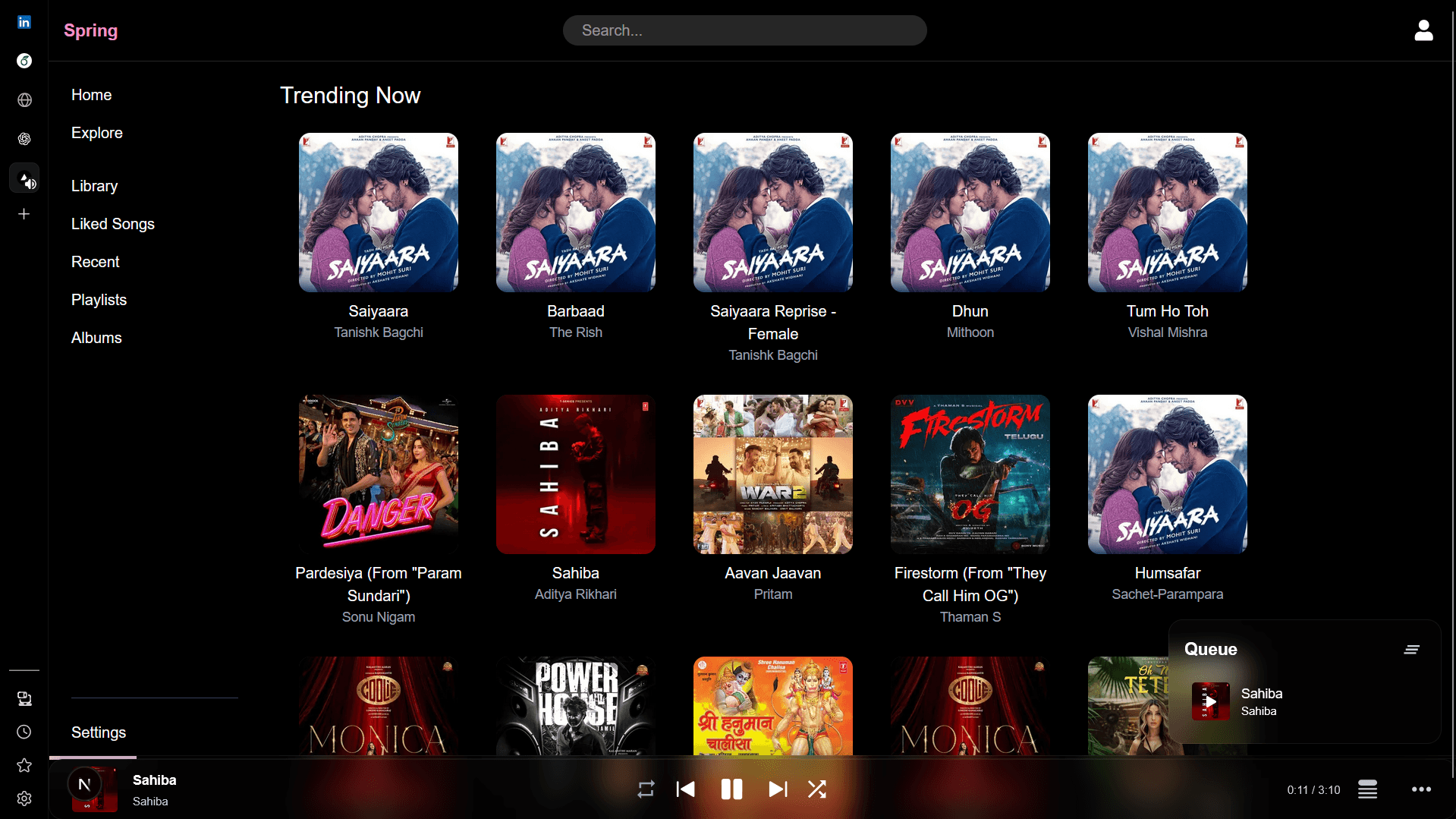This screenshot has width=1456, height=819.
Task: Click artist Vishal Mishra
Action: coord(1168,332)
